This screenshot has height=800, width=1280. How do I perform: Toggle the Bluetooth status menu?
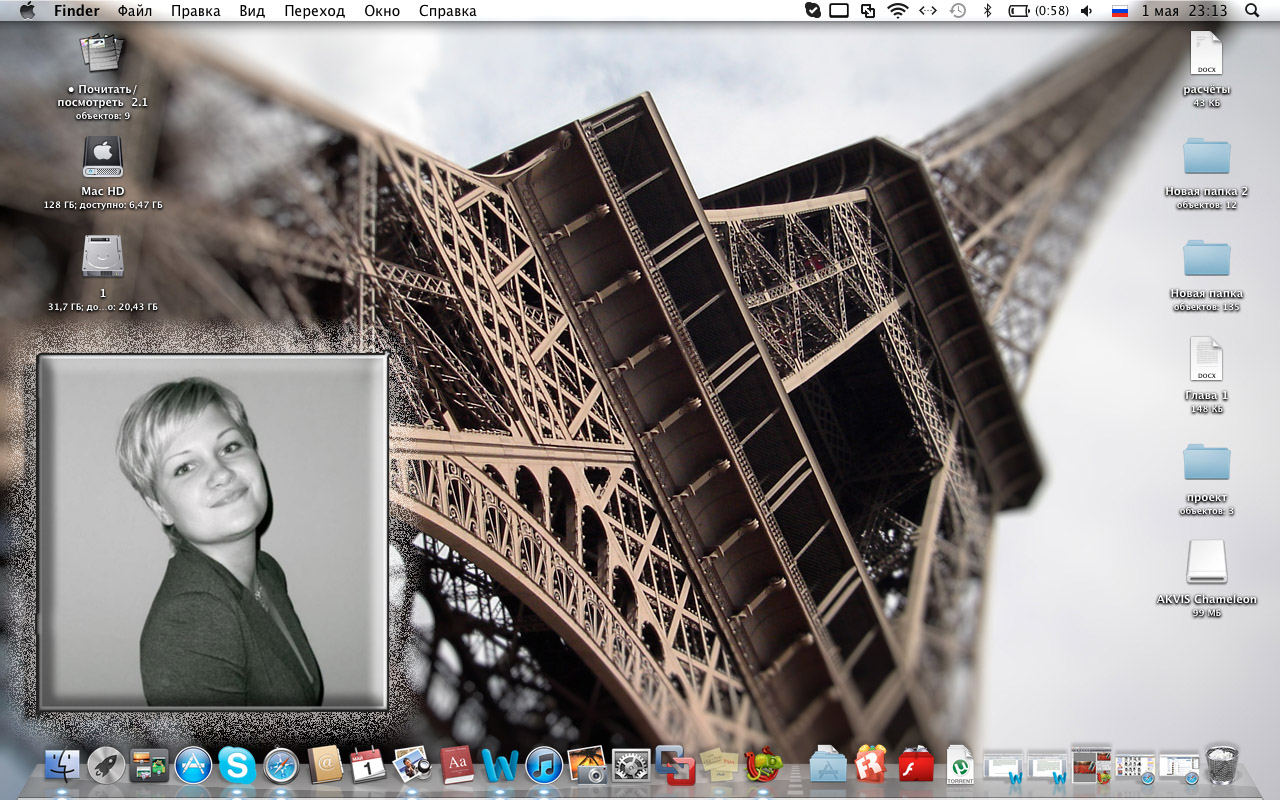pos(987,11)
